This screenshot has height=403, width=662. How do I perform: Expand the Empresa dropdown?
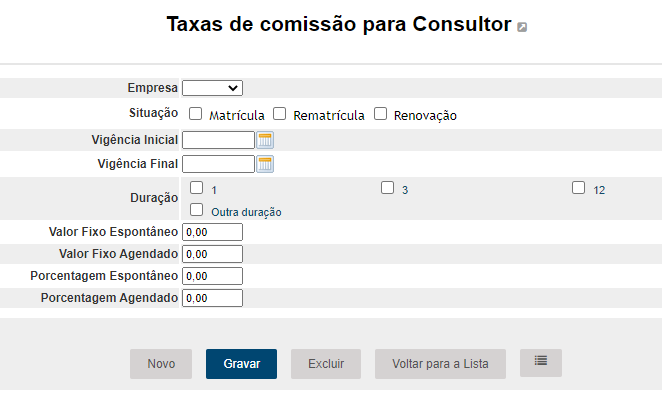[212, 88]
